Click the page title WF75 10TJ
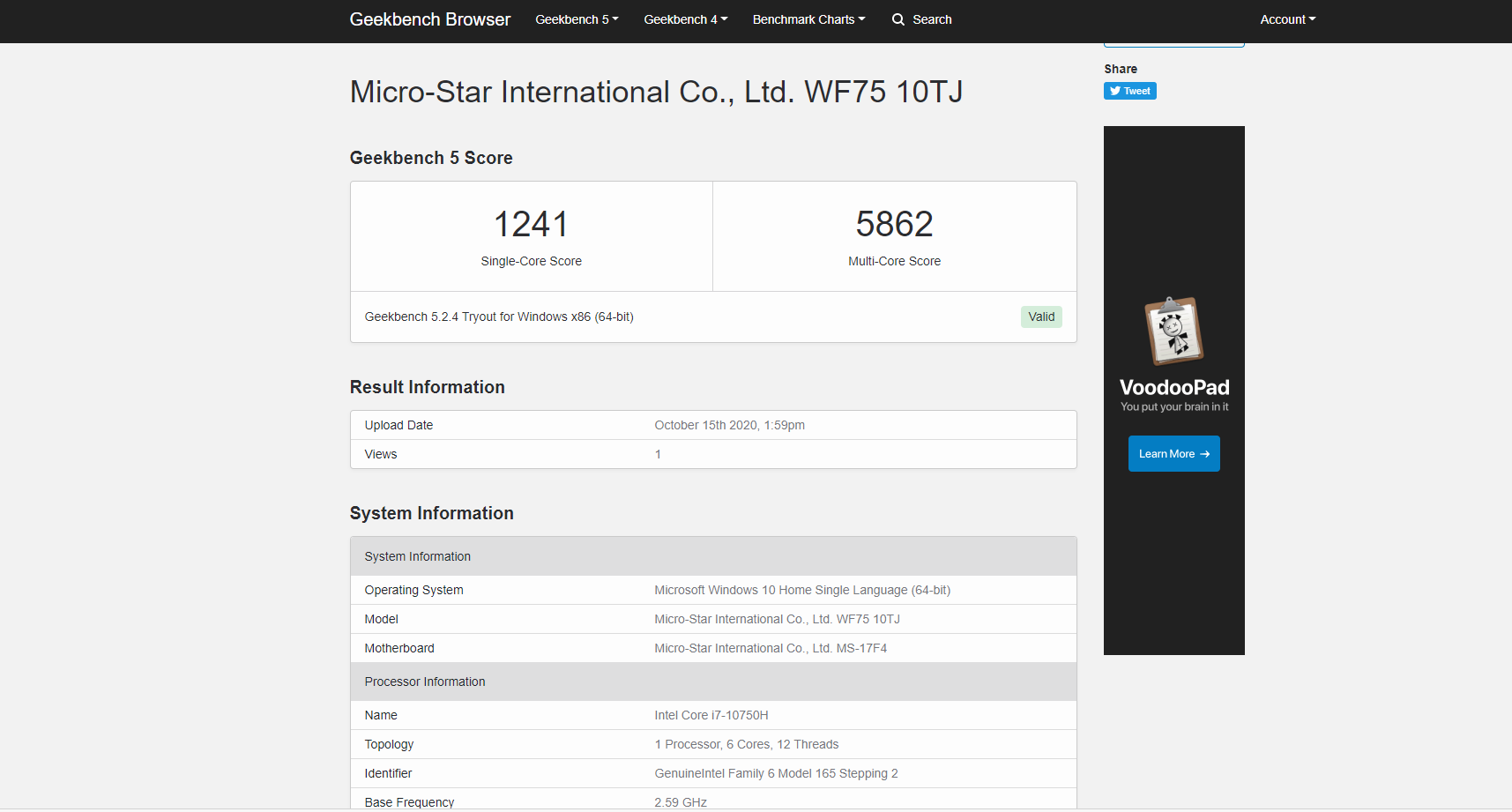1512x812 pixels. pos(656,92)
